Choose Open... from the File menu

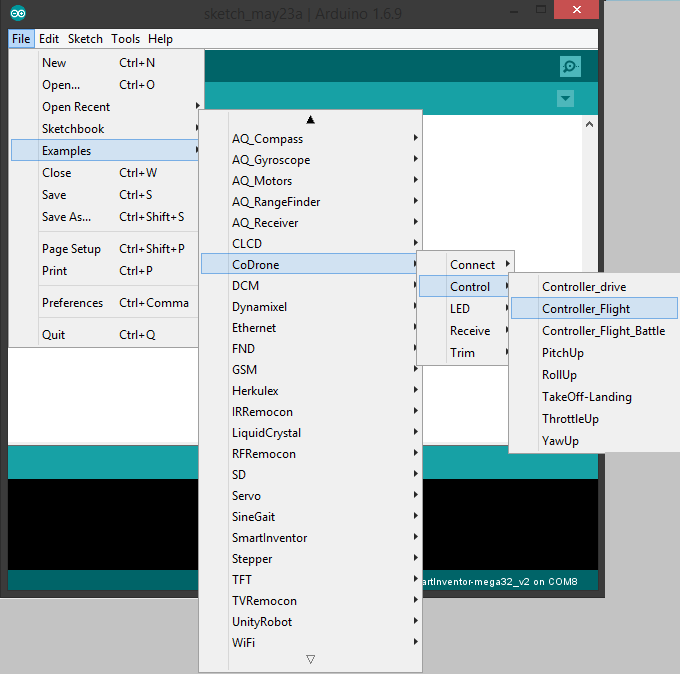(x=105, y=85)
